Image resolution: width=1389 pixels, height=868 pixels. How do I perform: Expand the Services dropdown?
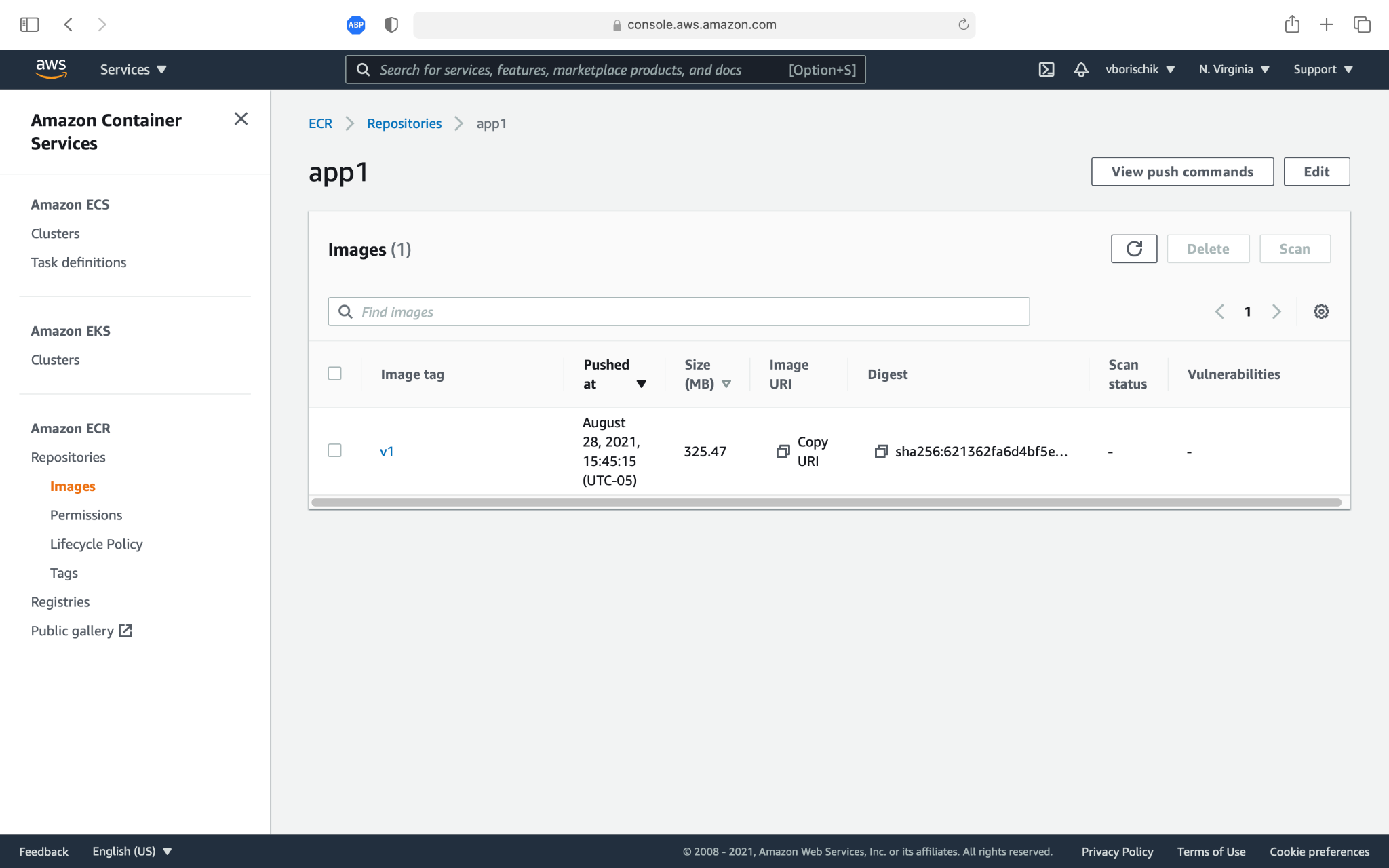coord(133,69)
